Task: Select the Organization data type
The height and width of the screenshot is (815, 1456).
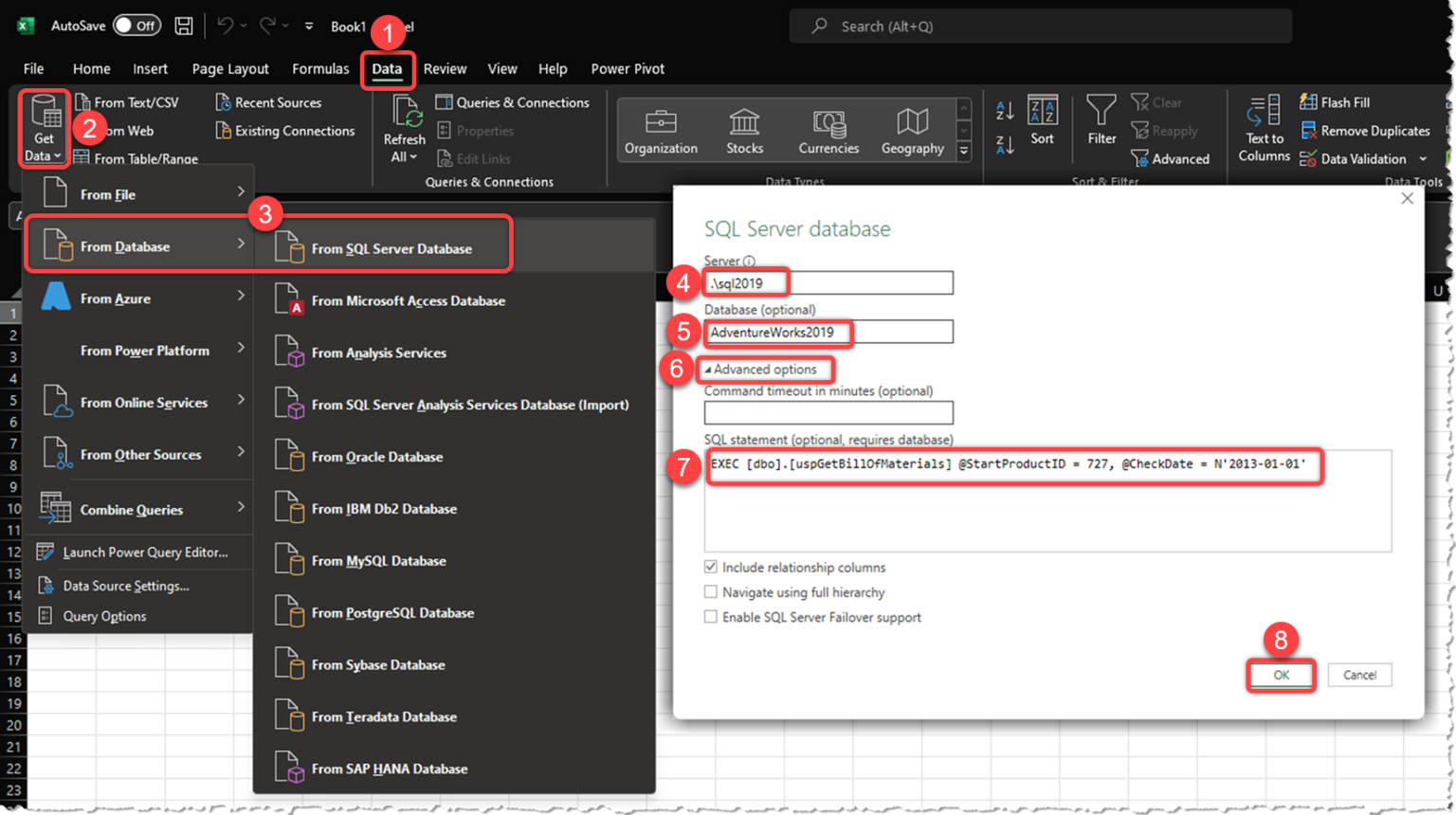Action: click(661, 131)
